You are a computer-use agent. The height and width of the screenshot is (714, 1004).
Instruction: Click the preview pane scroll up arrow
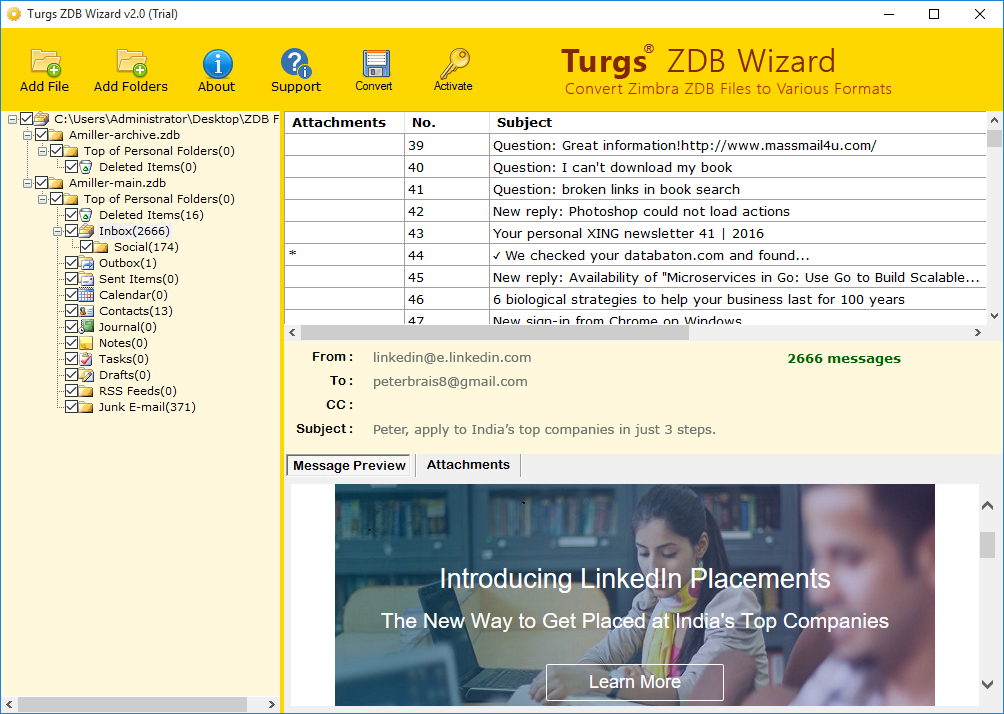[x=987, y=506]
